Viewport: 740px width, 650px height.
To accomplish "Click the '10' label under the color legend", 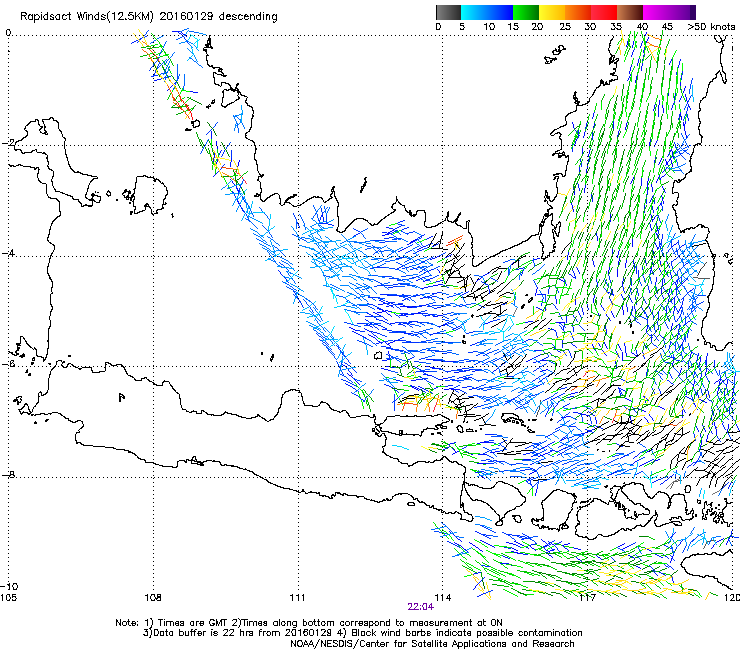I will [x=489, y=27].
